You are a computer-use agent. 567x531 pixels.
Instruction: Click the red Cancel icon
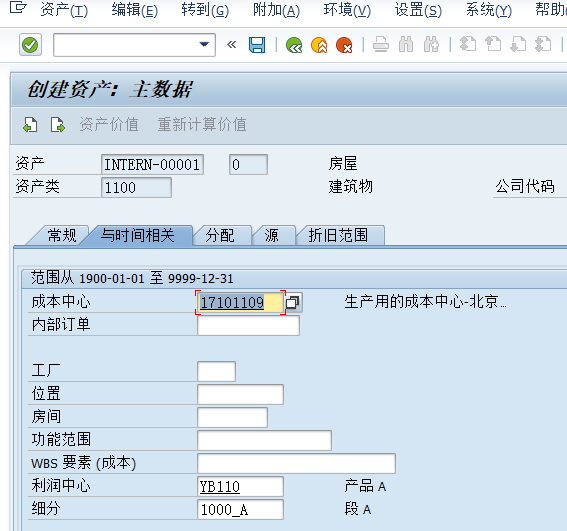pos(344,45)
